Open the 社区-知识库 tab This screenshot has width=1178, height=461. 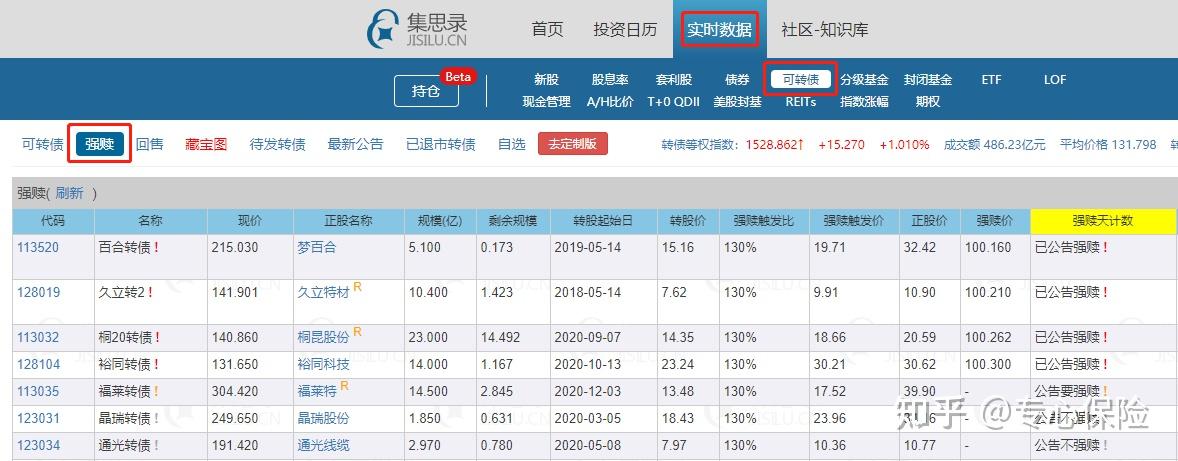point(825,30)
